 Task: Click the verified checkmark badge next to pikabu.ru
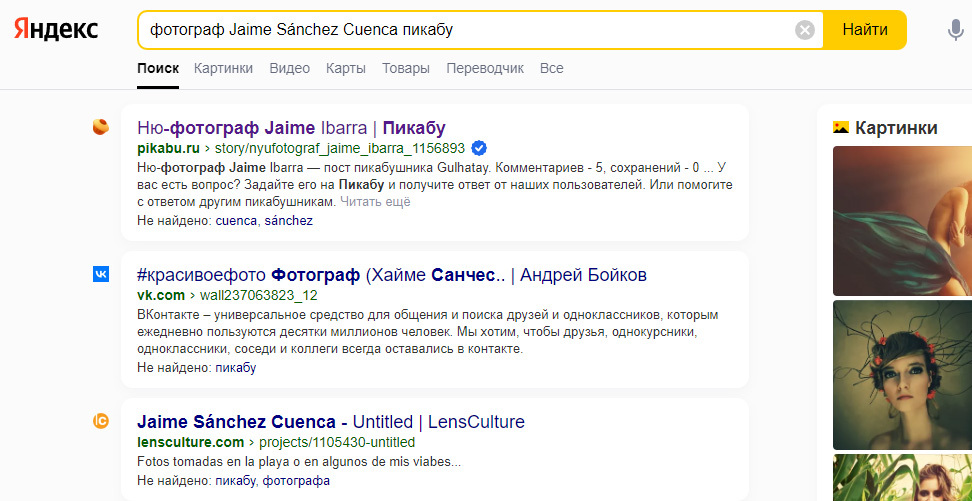(479, 148)
